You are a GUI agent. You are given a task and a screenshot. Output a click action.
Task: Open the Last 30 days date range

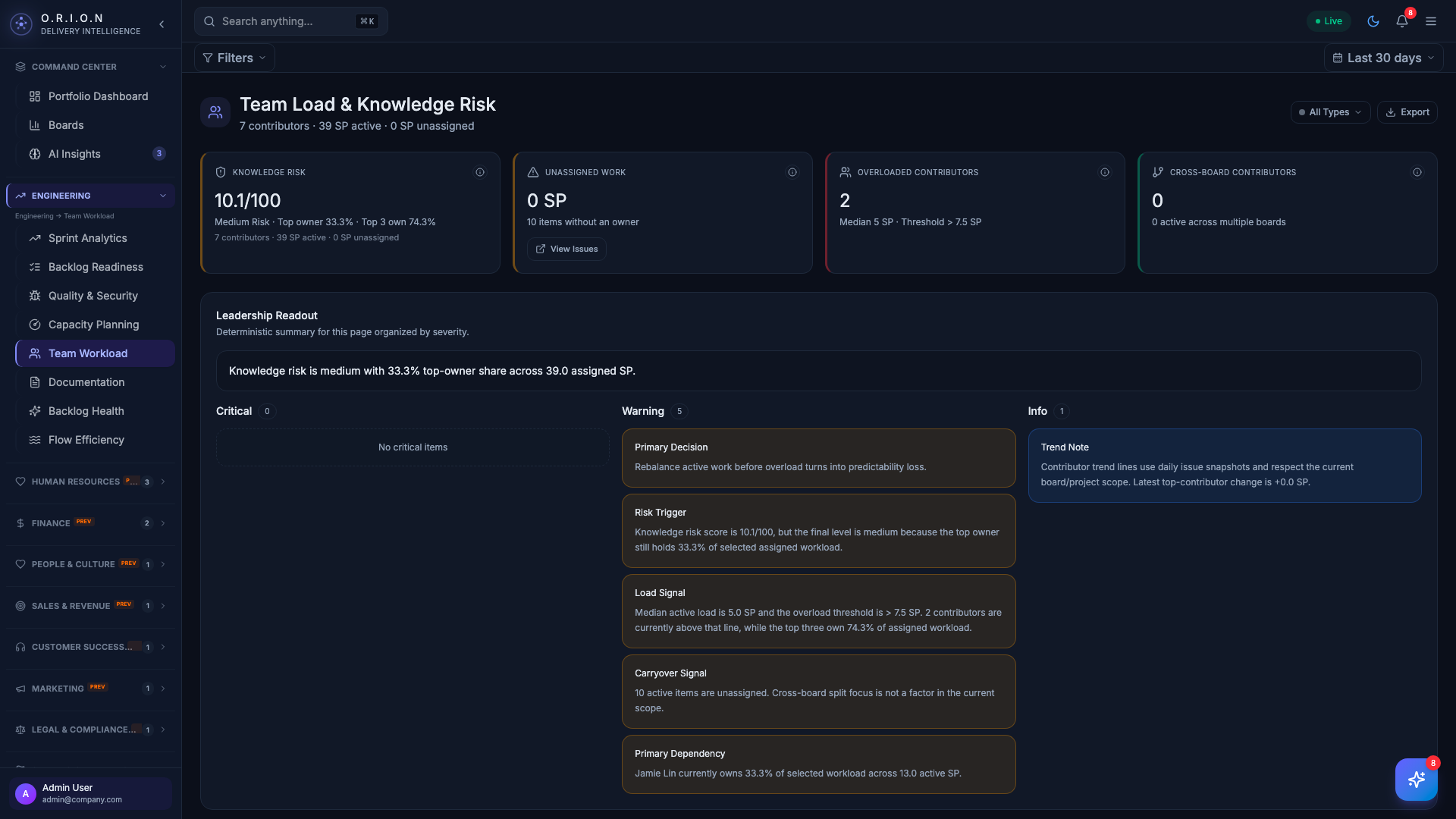(x=1383, y=58)
